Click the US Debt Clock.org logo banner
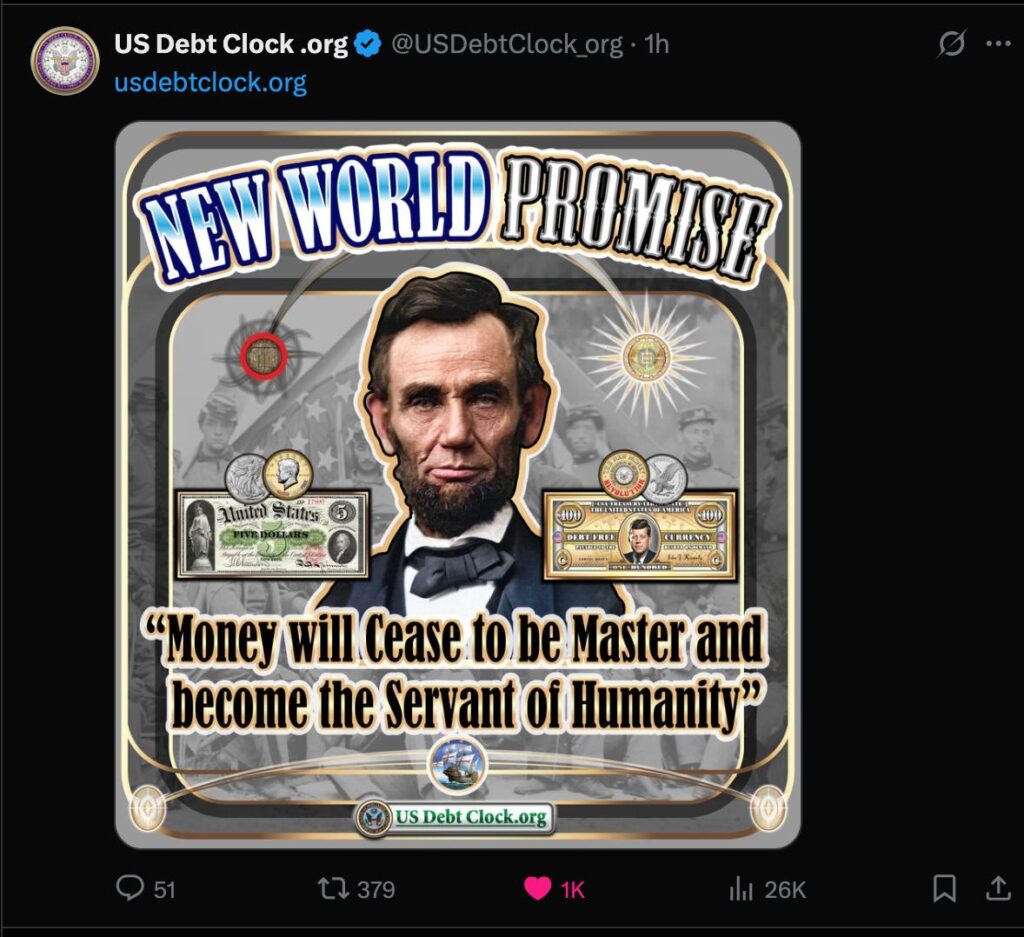 coord(456,817)
